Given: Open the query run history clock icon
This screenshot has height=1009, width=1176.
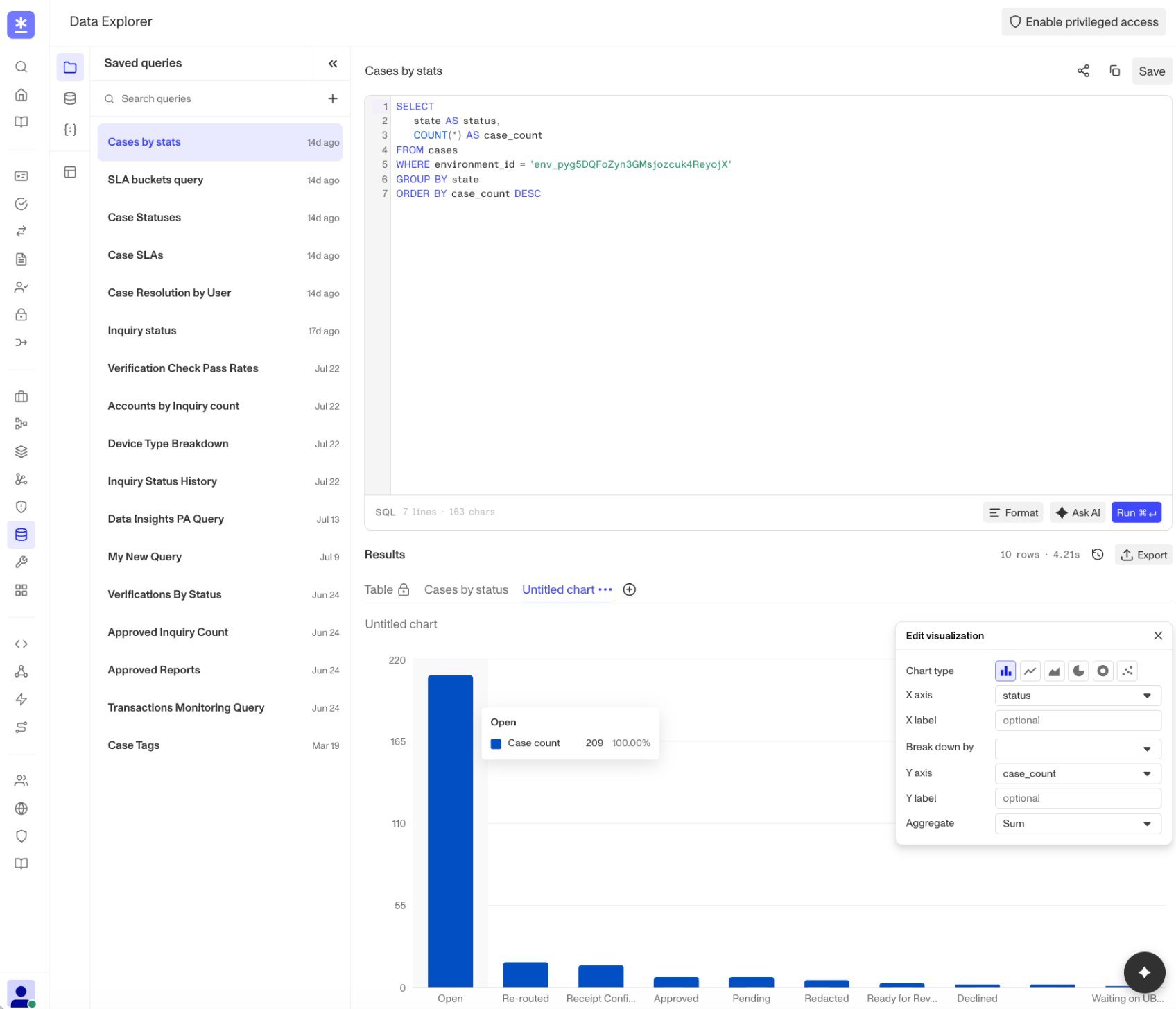Looking at the screenshot, I should click(1098, 555).
